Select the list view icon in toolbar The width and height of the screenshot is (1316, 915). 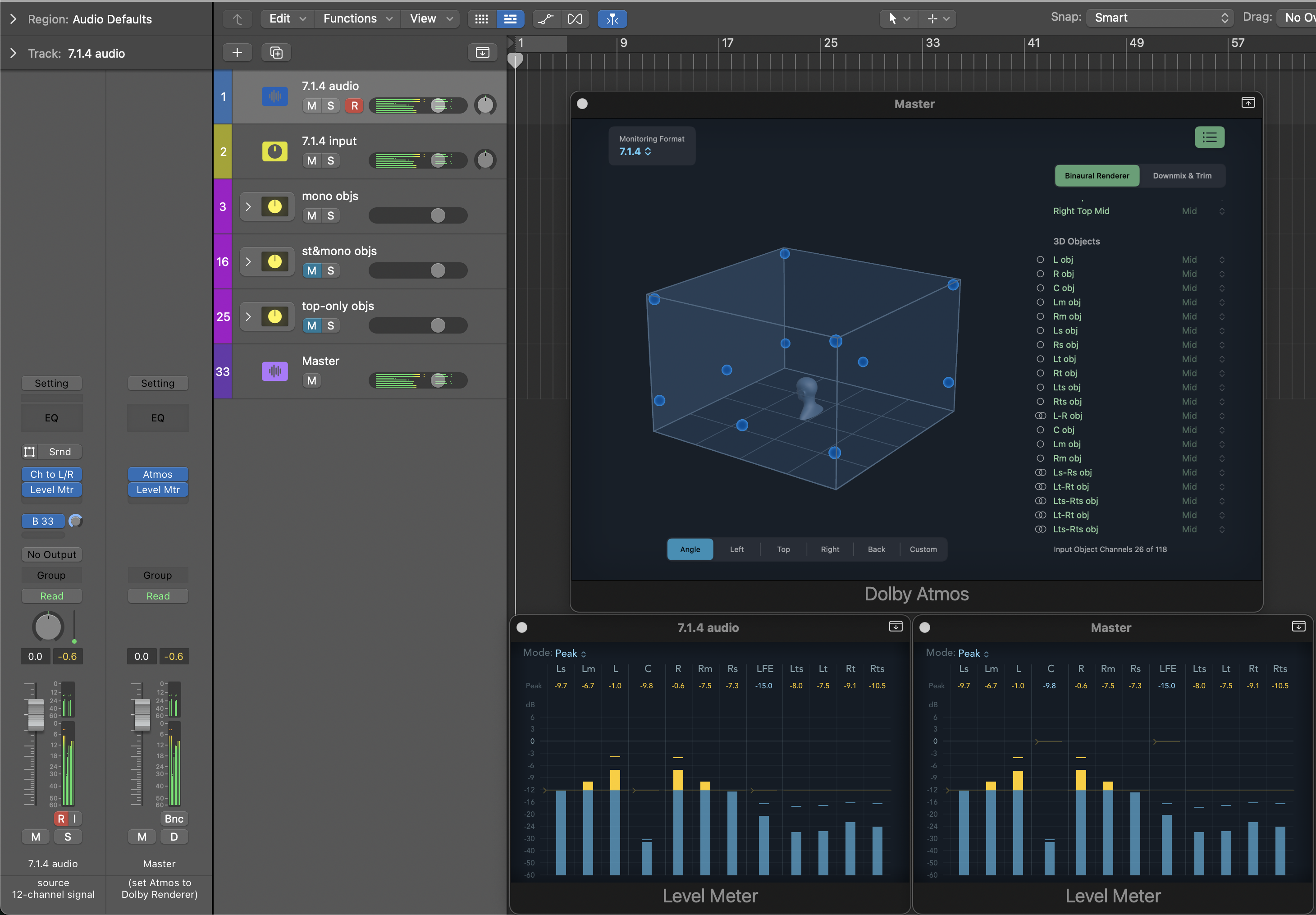[510, 19]
